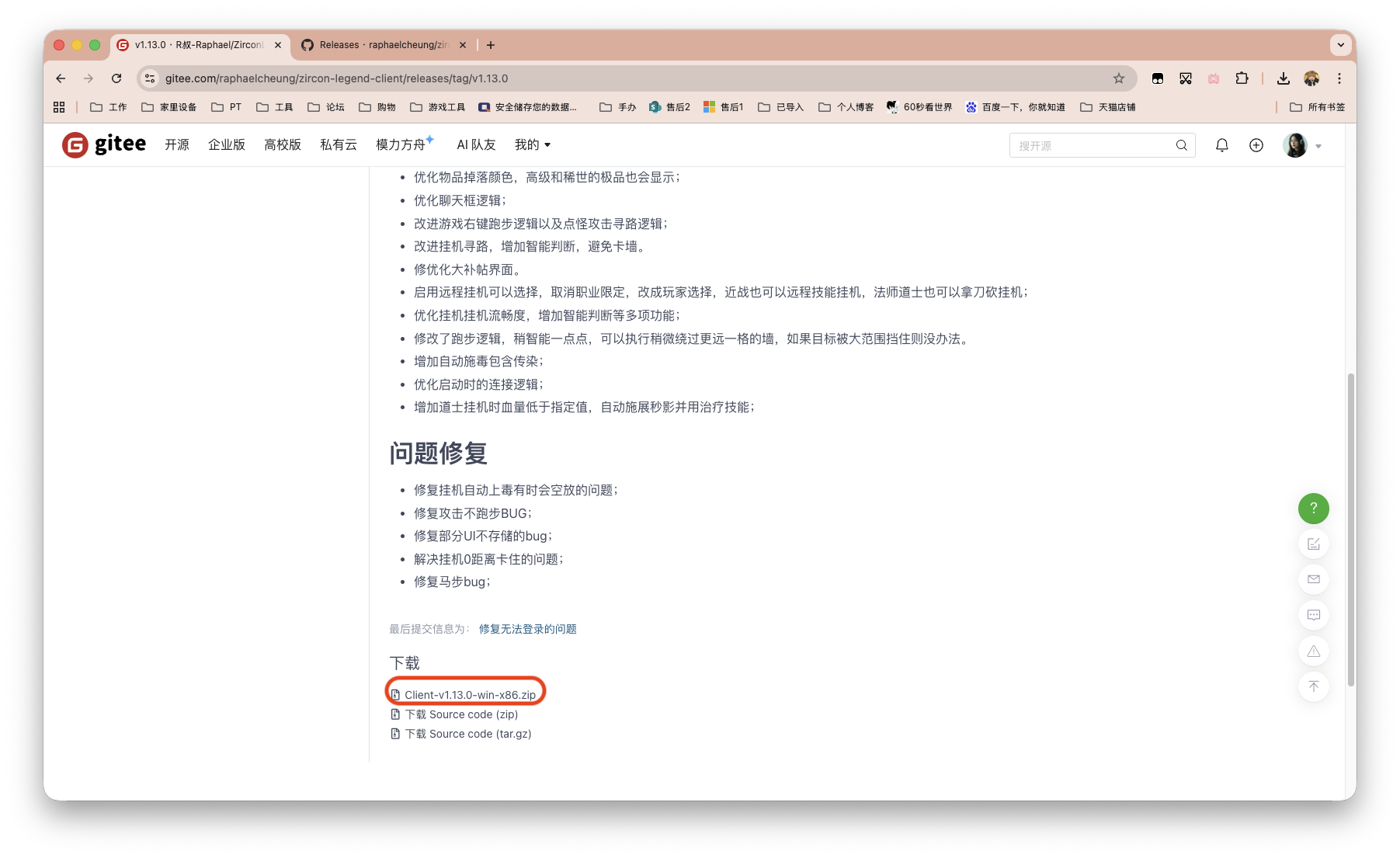
Task: Click the feedback pencil icon in floating sidebar
Action: (x=1313, y=544)
